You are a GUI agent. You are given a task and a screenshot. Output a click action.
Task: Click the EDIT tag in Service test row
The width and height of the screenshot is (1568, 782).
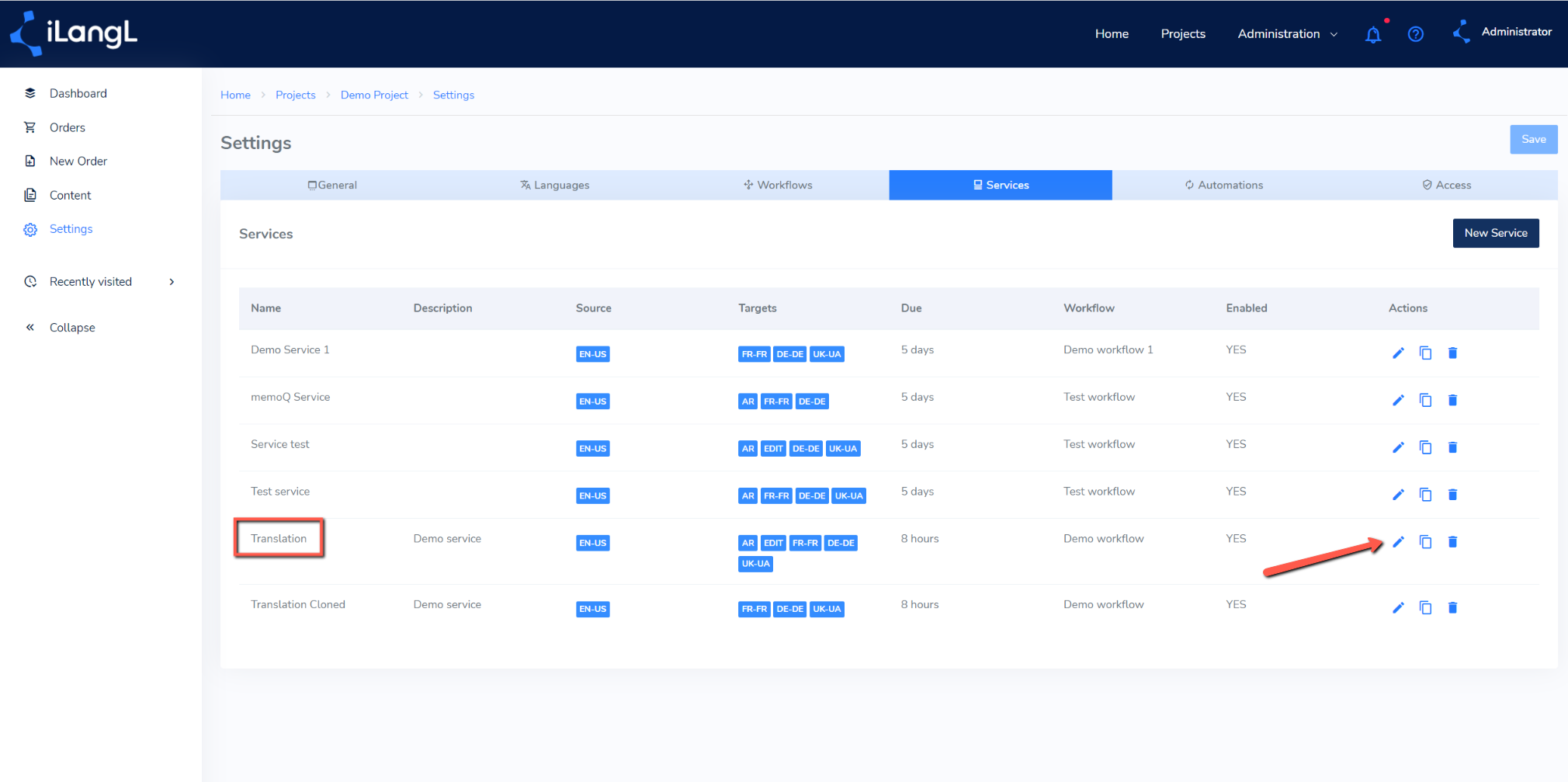point(773,449)
